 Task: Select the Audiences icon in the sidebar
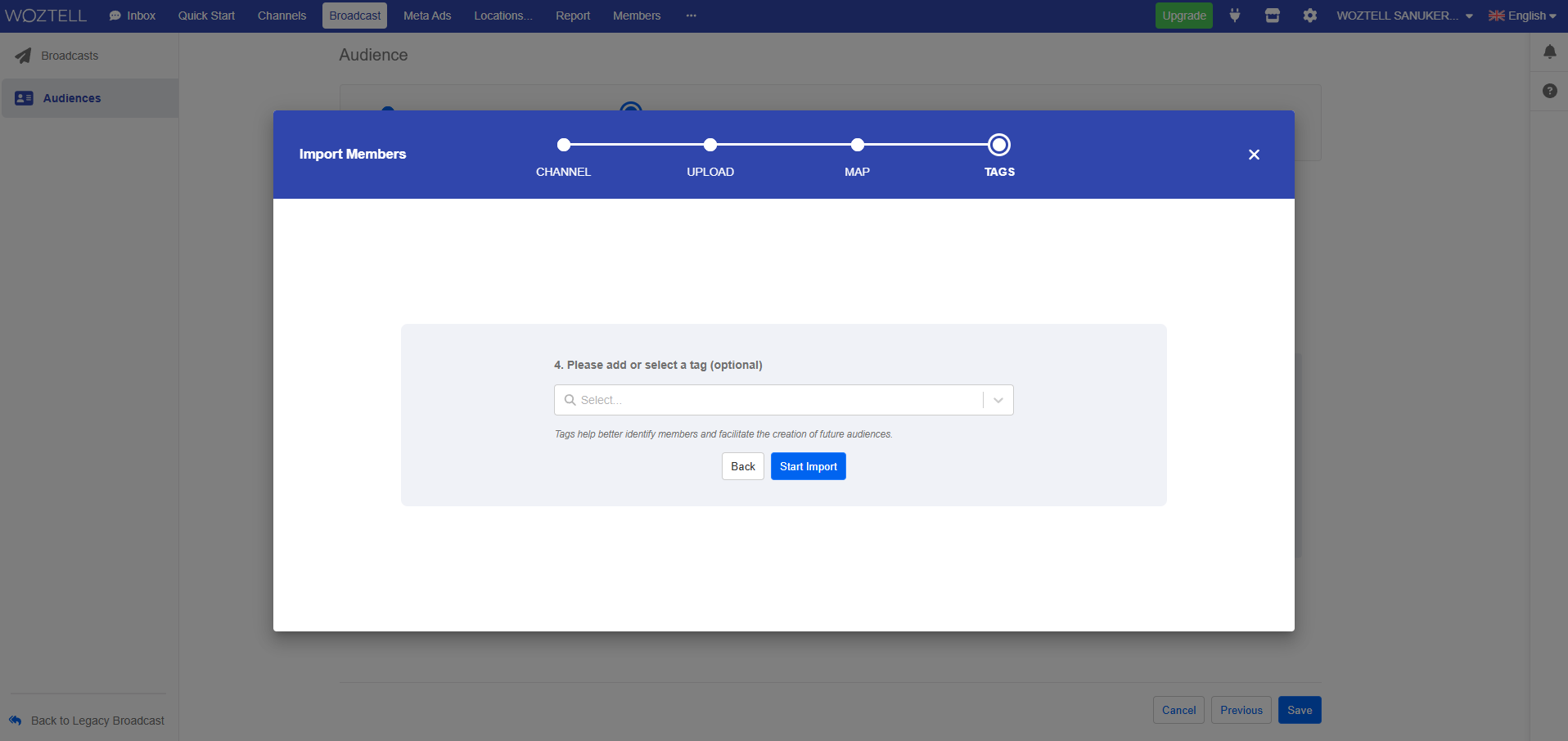[25, 97]
